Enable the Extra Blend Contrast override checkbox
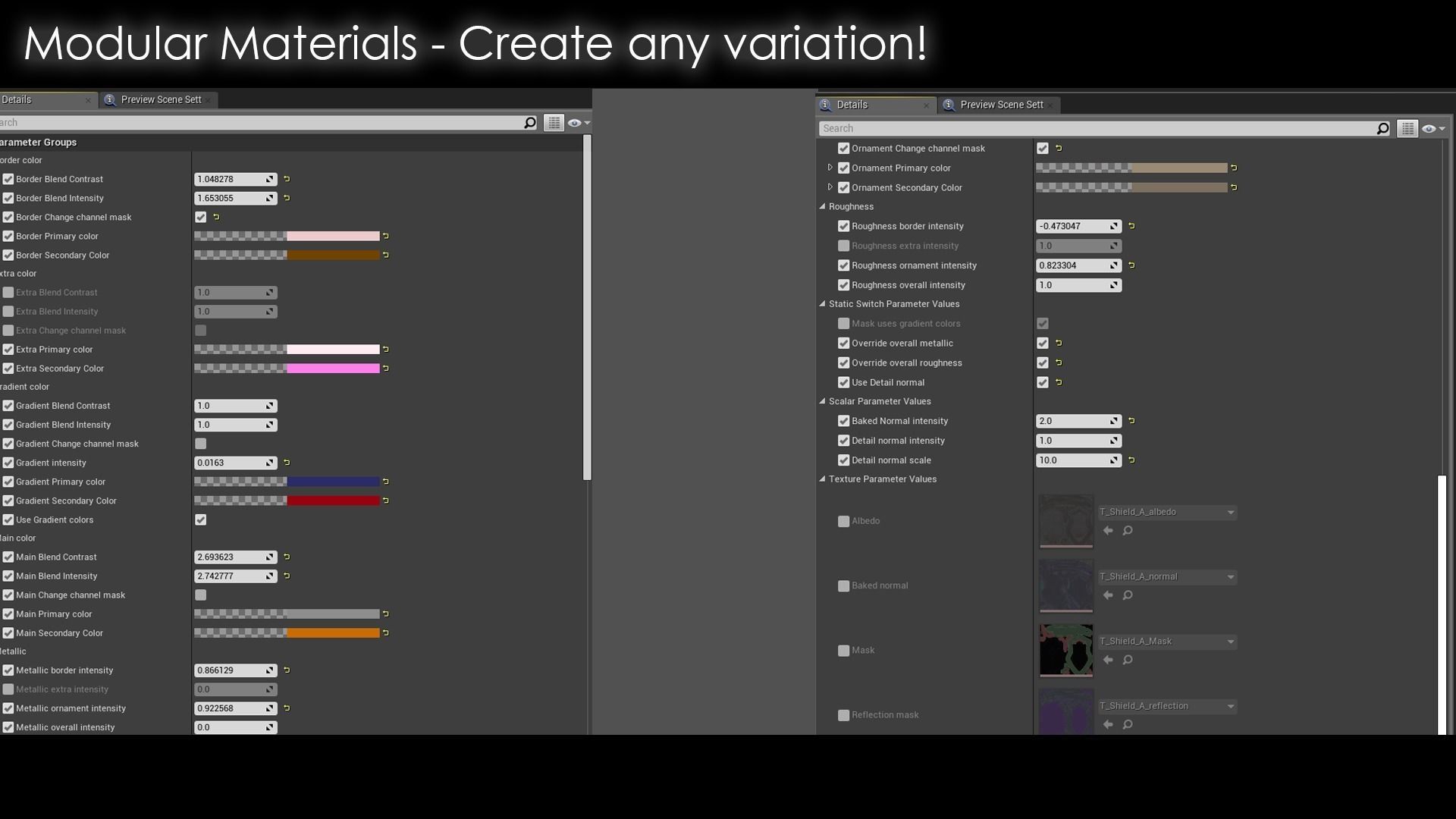The image size is (1456, 819). click(8, 293)
